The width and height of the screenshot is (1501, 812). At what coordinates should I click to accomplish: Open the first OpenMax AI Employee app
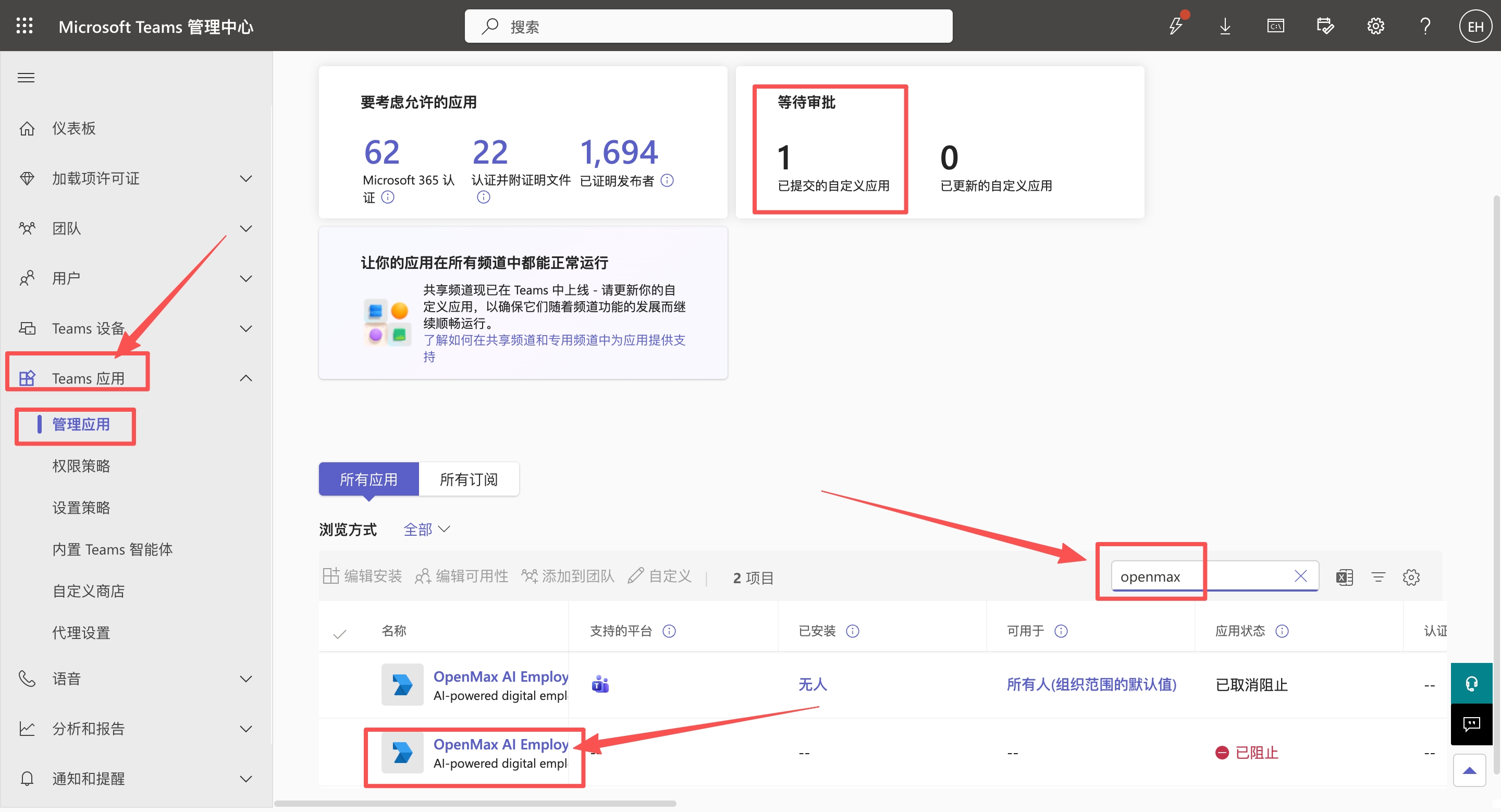coord(500,676)
